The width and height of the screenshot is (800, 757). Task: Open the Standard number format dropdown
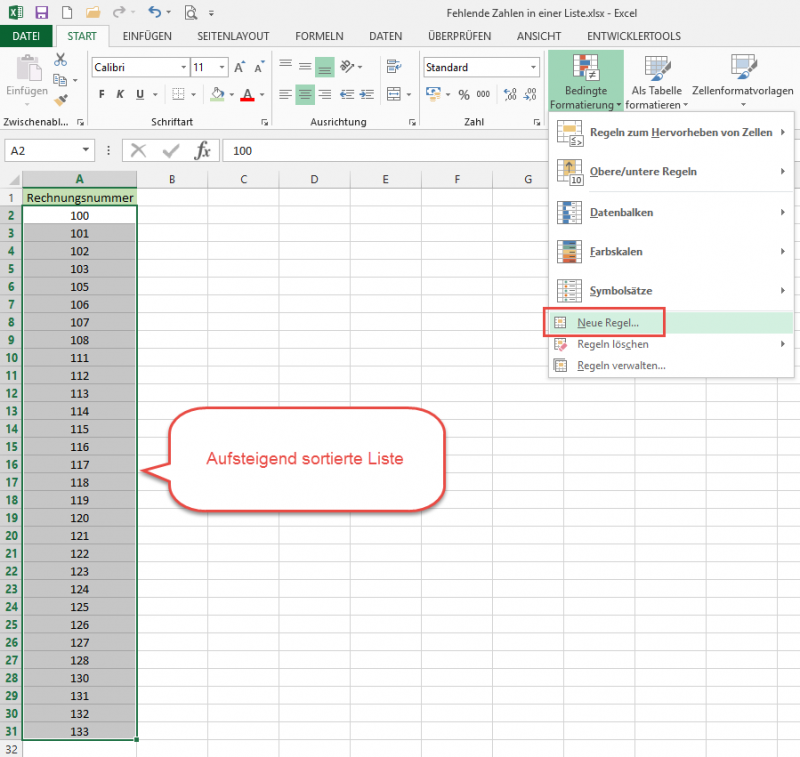click(533, 67)
